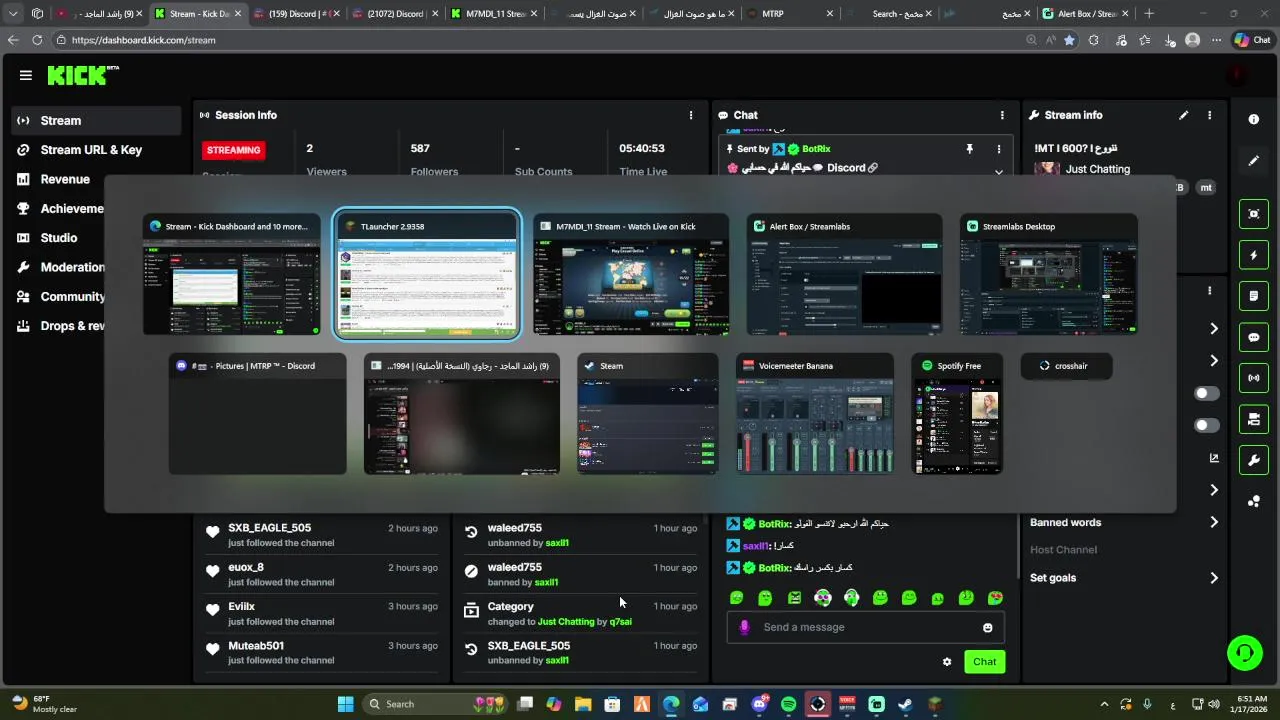
Task: Add page to favorites star icon
Action: coord(1069,40)
